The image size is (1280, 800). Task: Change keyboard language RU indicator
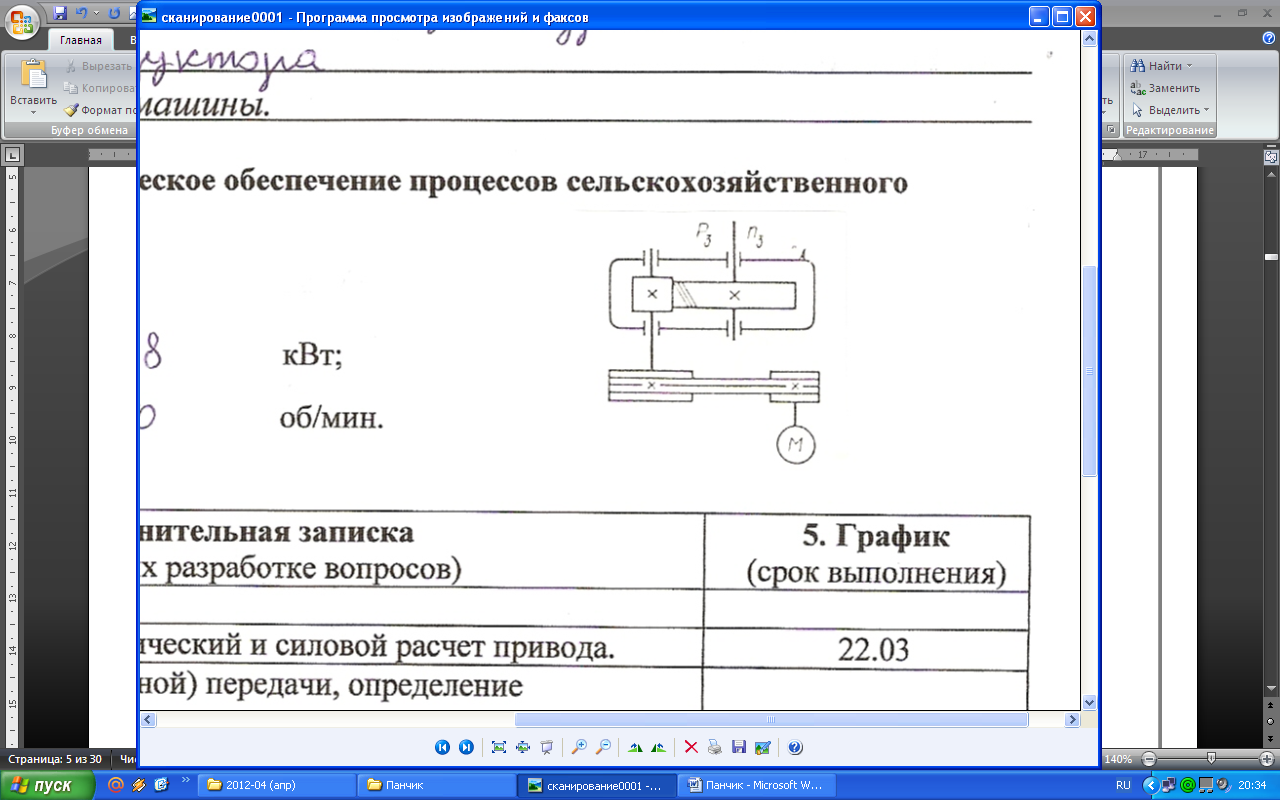tap(1123, 786)
